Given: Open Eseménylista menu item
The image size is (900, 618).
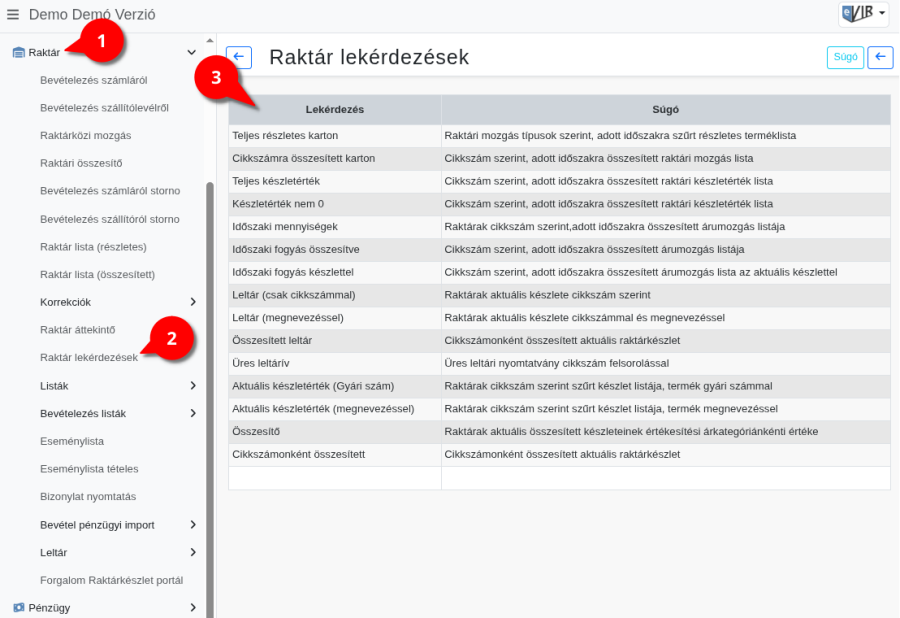Looking at the screenshot, I should pos(72,441).
